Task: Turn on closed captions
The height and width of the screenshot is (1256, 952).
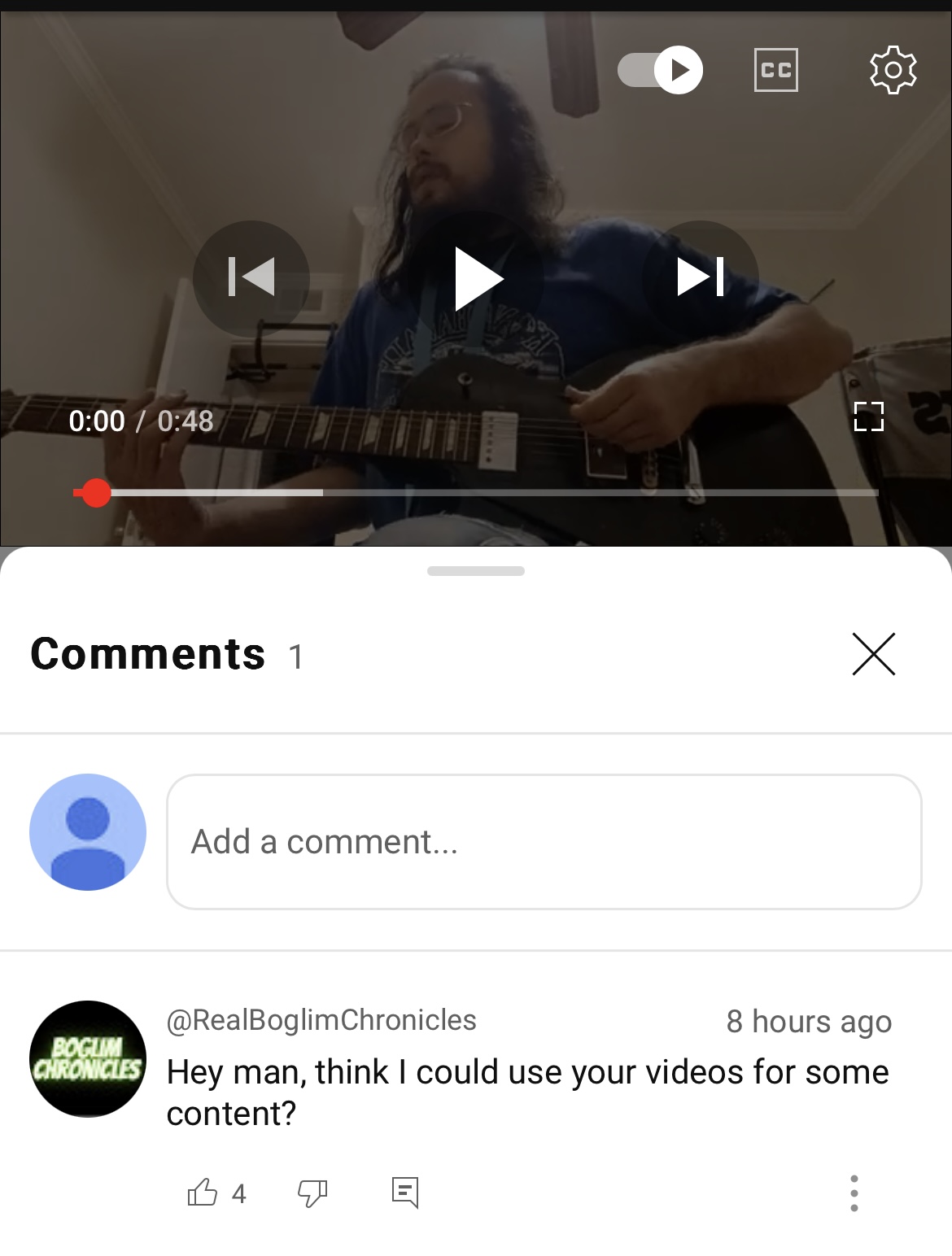Action: pos(775,70)
